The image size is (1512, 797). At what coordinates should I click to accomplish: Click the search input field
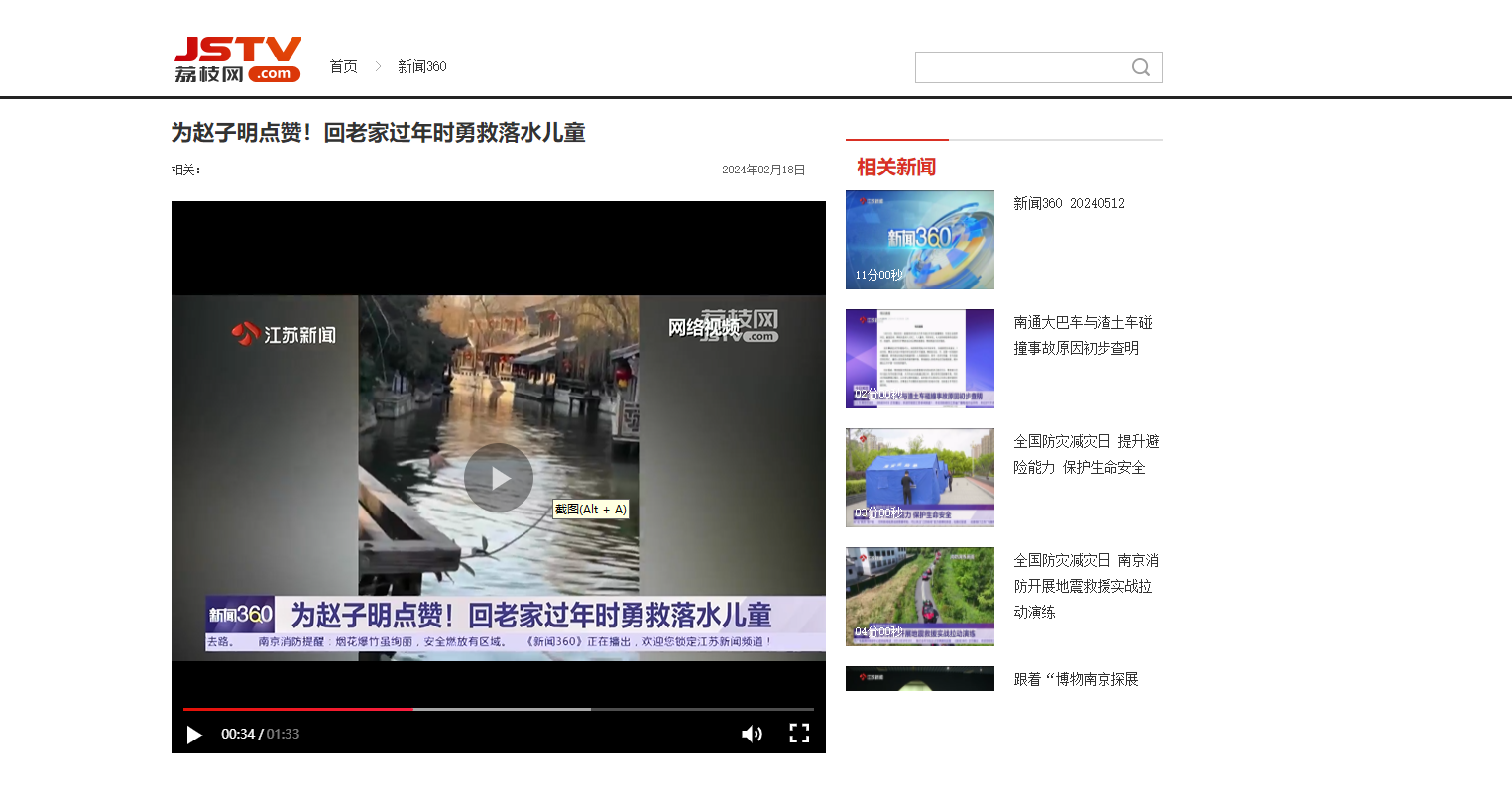pyautogui.click(x=1021, y=67)
